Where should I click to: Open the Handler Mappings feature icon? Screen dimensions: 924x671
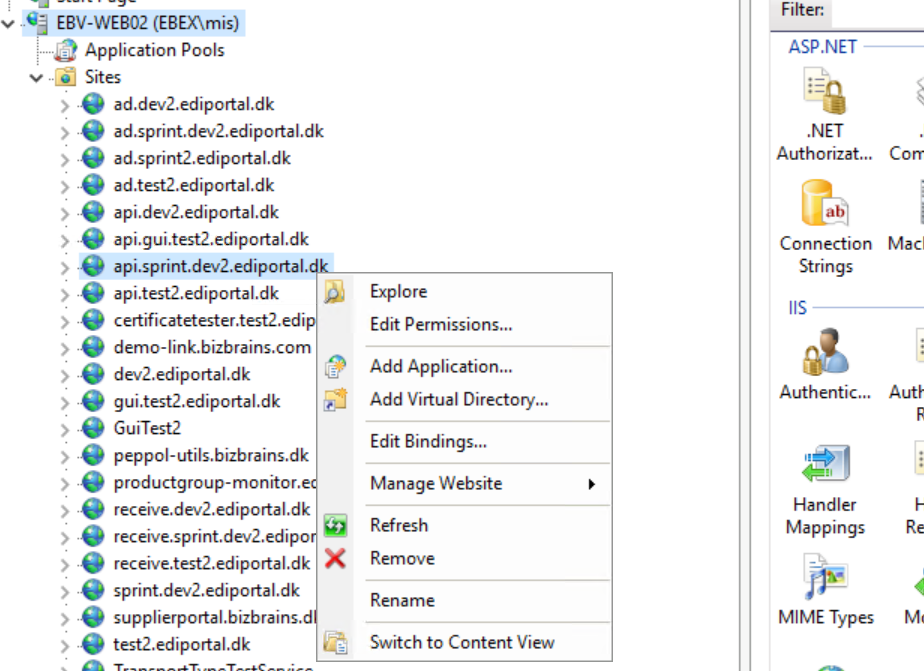(x=825, y=465)
